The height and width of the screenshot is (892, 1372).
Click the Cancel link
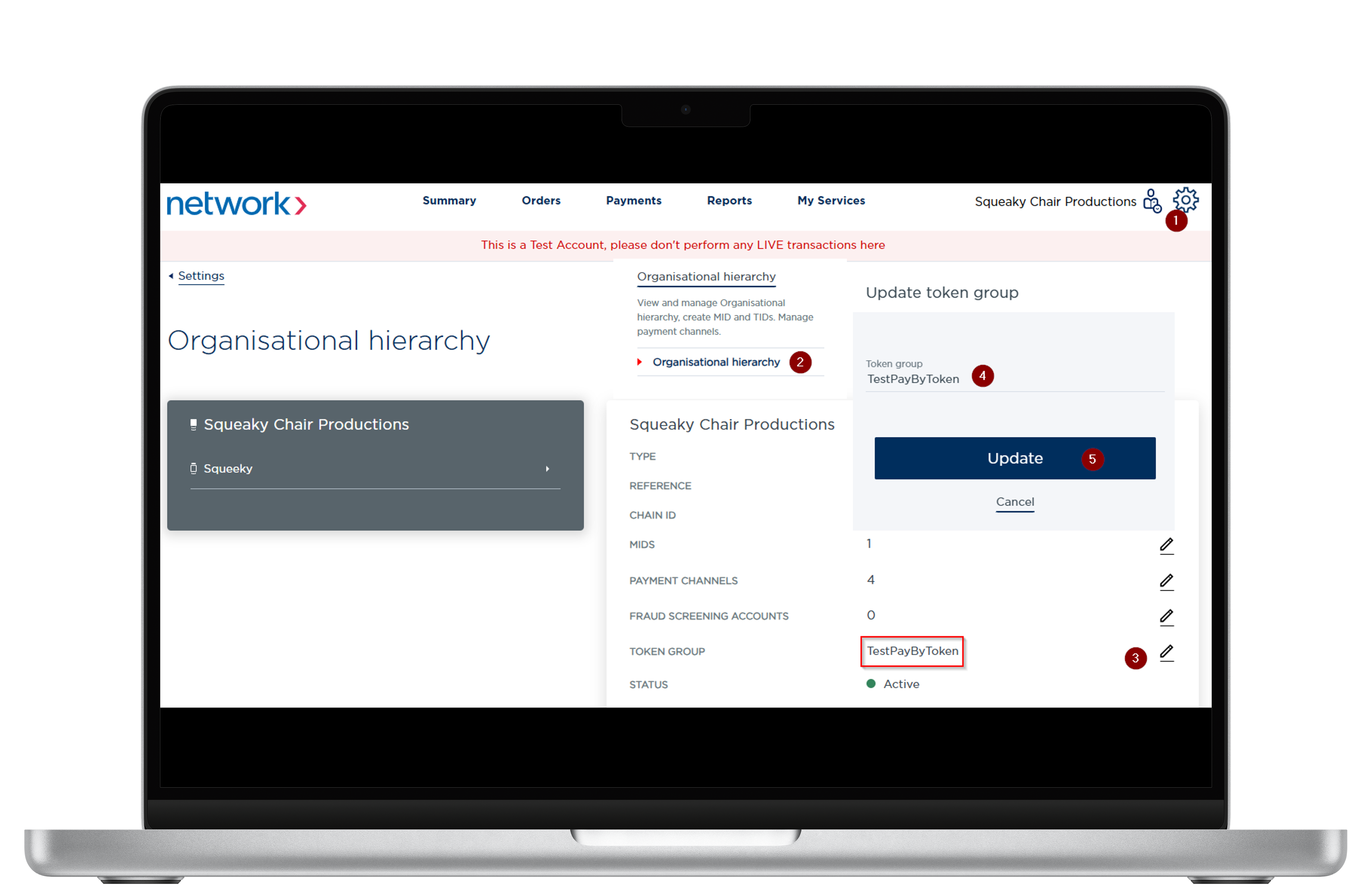pos(1015,502)
